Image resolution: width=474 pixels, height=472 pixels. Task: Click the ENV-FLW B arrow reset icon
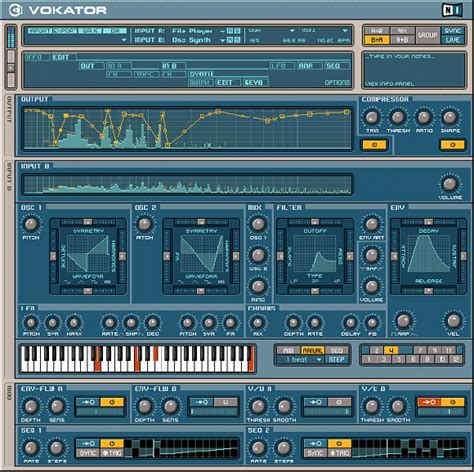(201, 402)
